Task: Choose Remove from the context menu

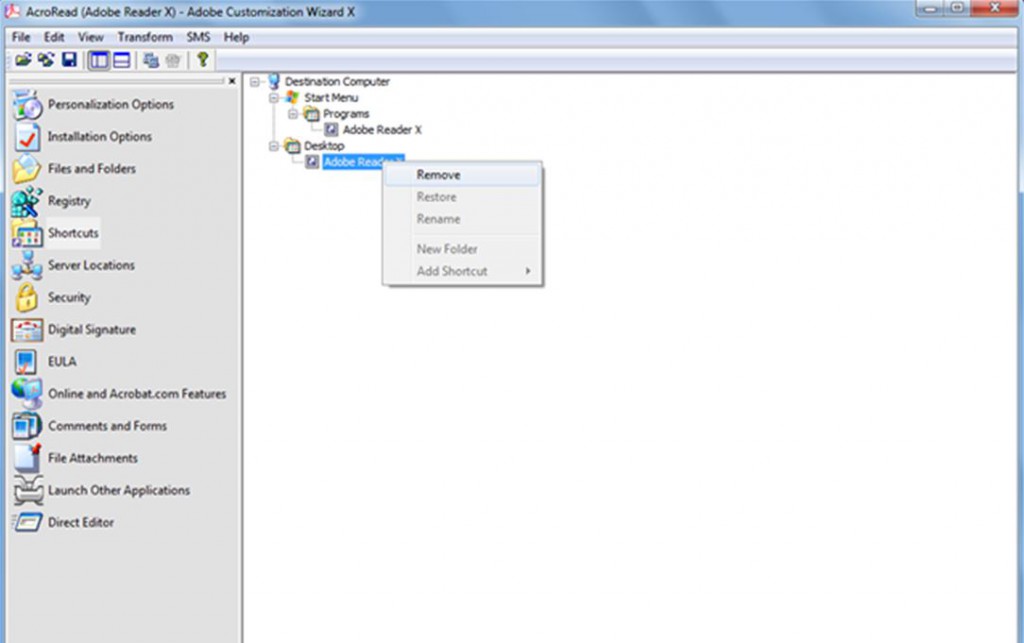Action: pyautogui.click(x=462, y=175)
